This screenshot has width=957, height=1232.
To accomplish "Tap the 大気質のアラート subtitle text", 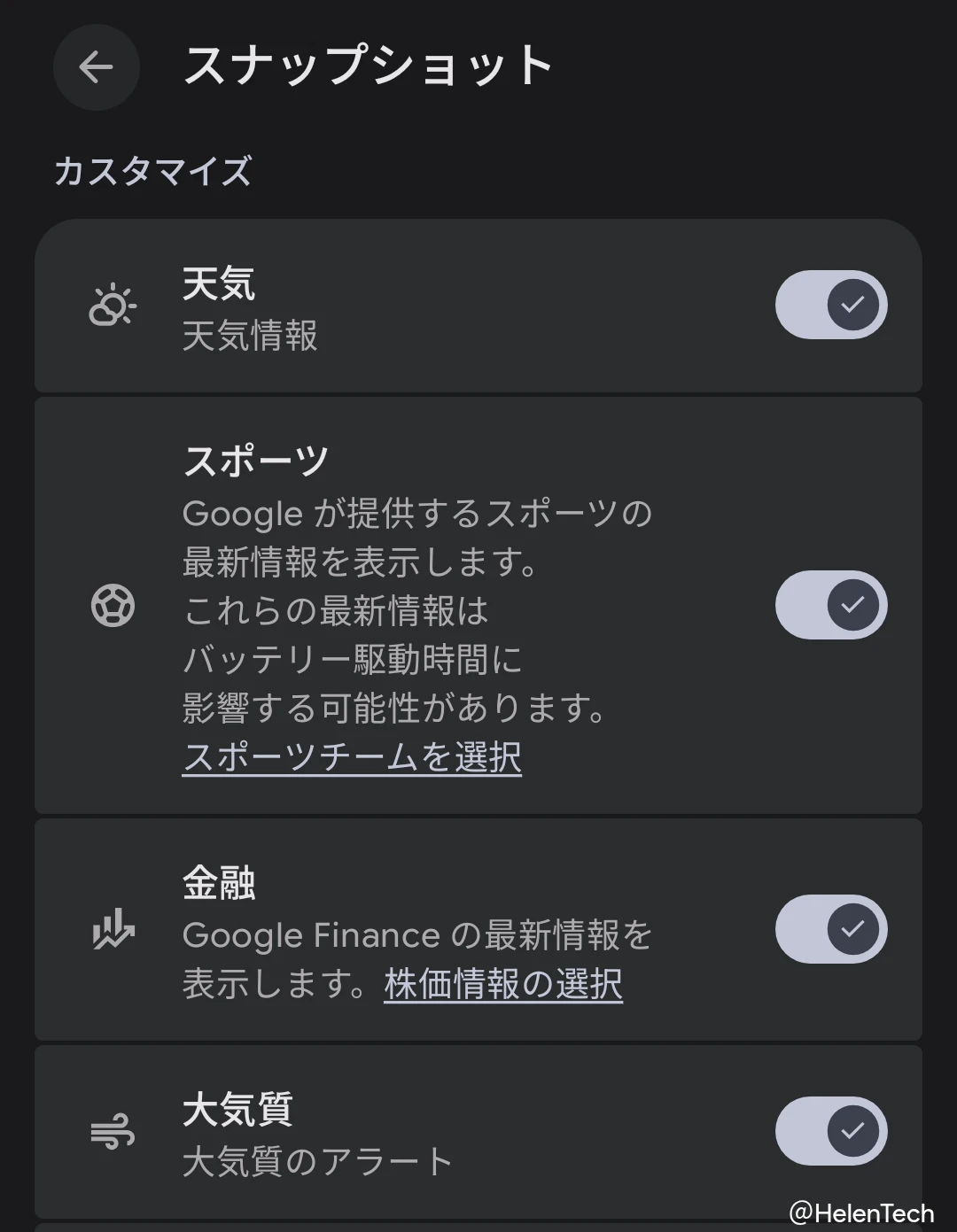I will (x=317, y=1161).
